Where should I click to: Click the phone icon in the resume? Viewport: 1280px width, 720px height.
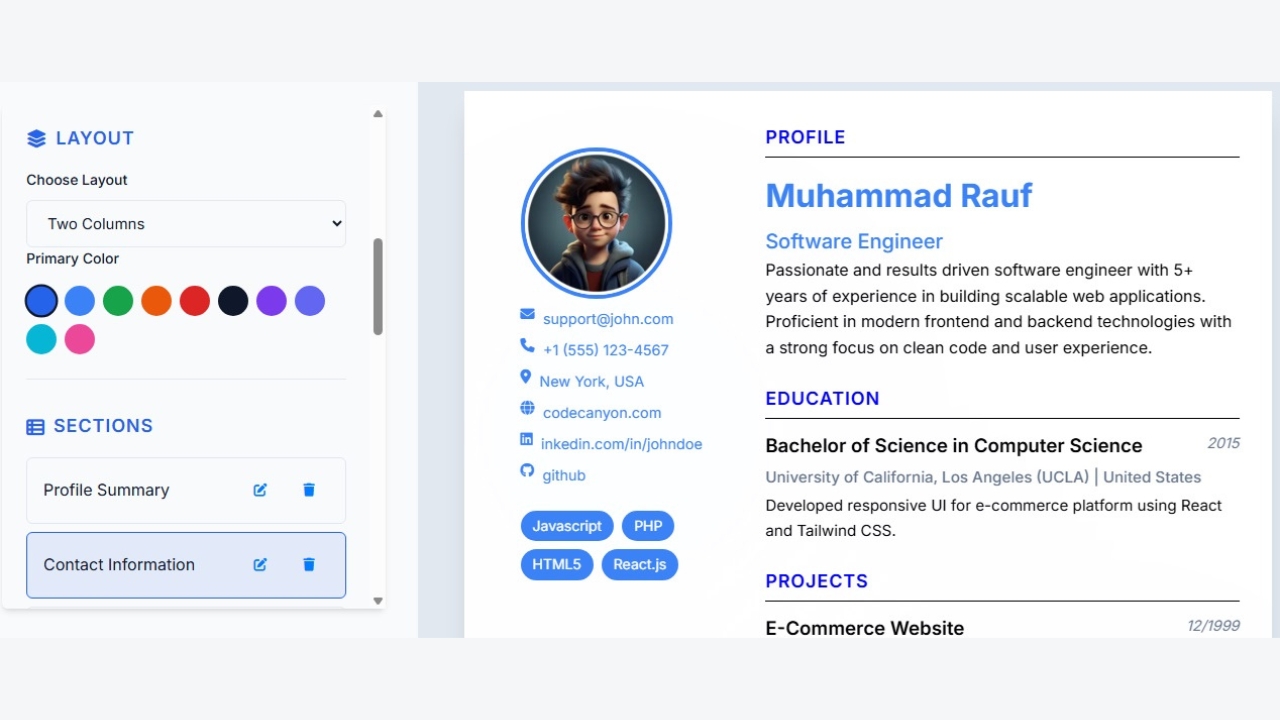[x=527, y=346]
